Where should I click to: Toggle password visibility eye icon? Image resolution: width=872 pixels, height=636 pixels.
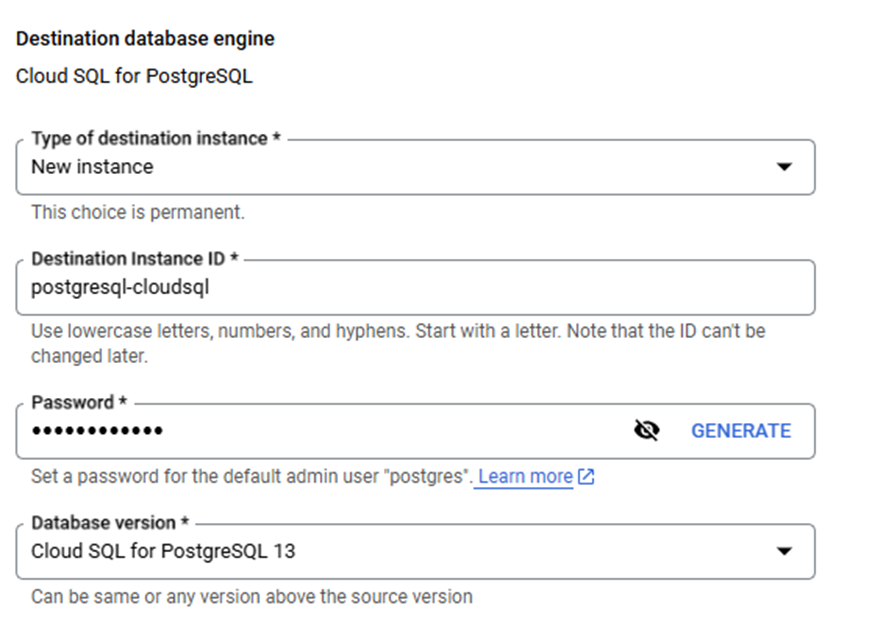647,430
